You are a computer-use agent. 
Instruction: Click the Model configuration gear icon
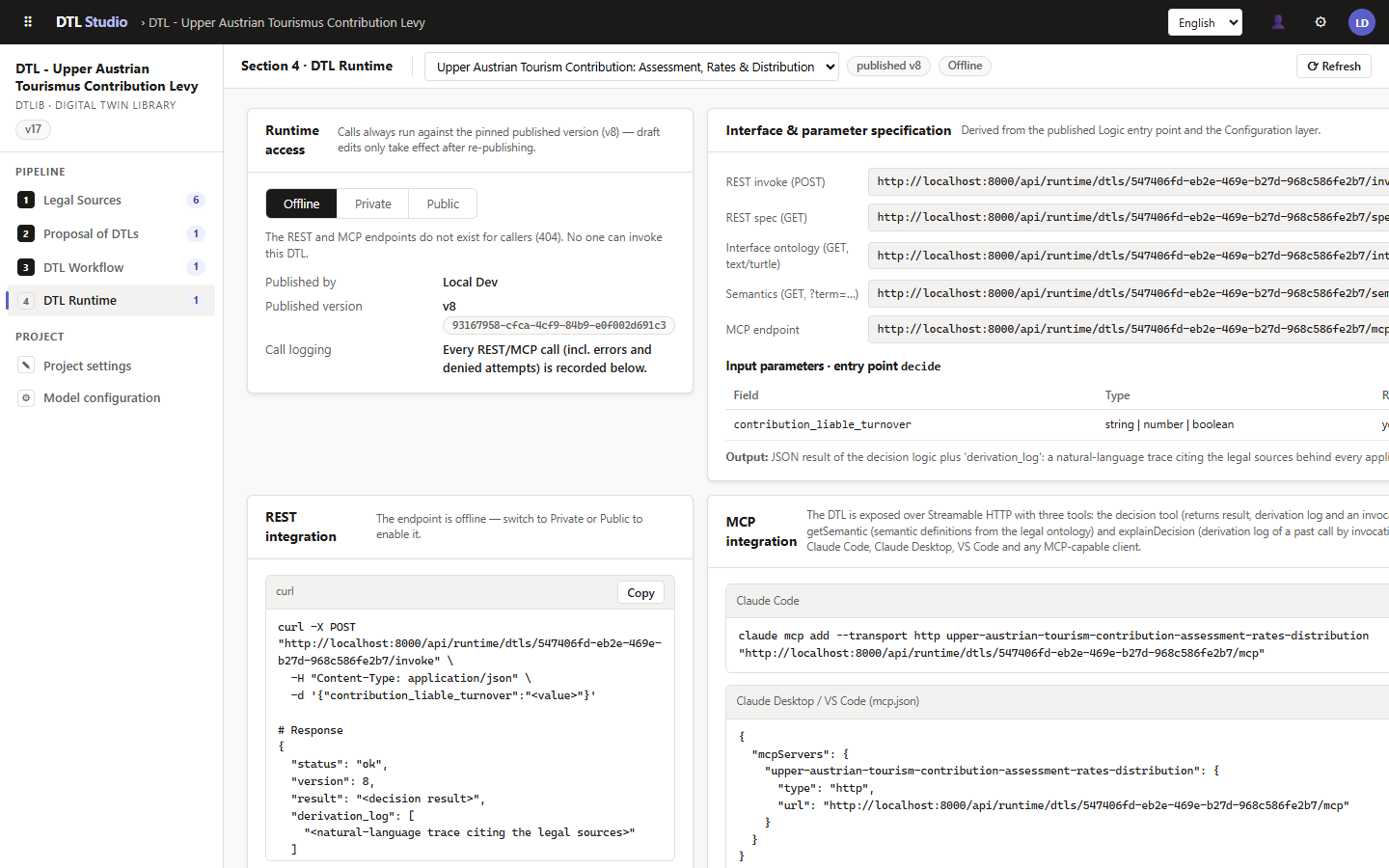(26, 397)
